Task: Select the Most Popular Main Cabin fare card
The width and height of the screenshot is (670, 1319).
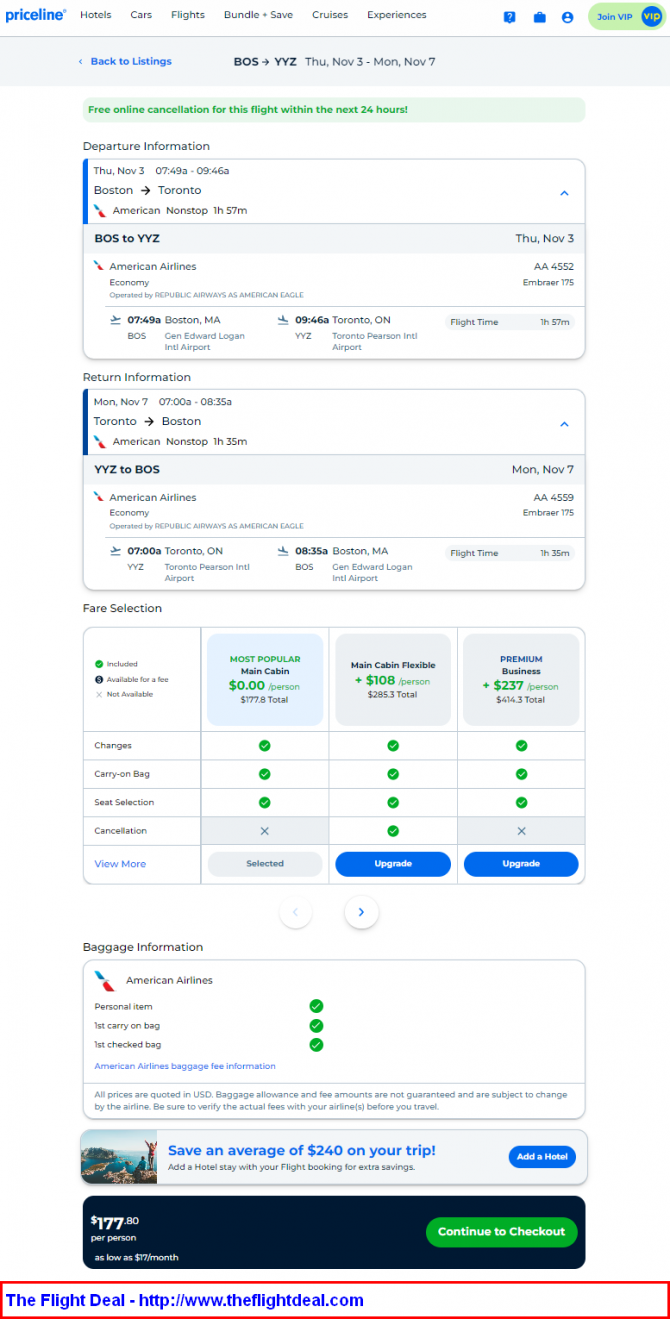Action: coord(265,679)
